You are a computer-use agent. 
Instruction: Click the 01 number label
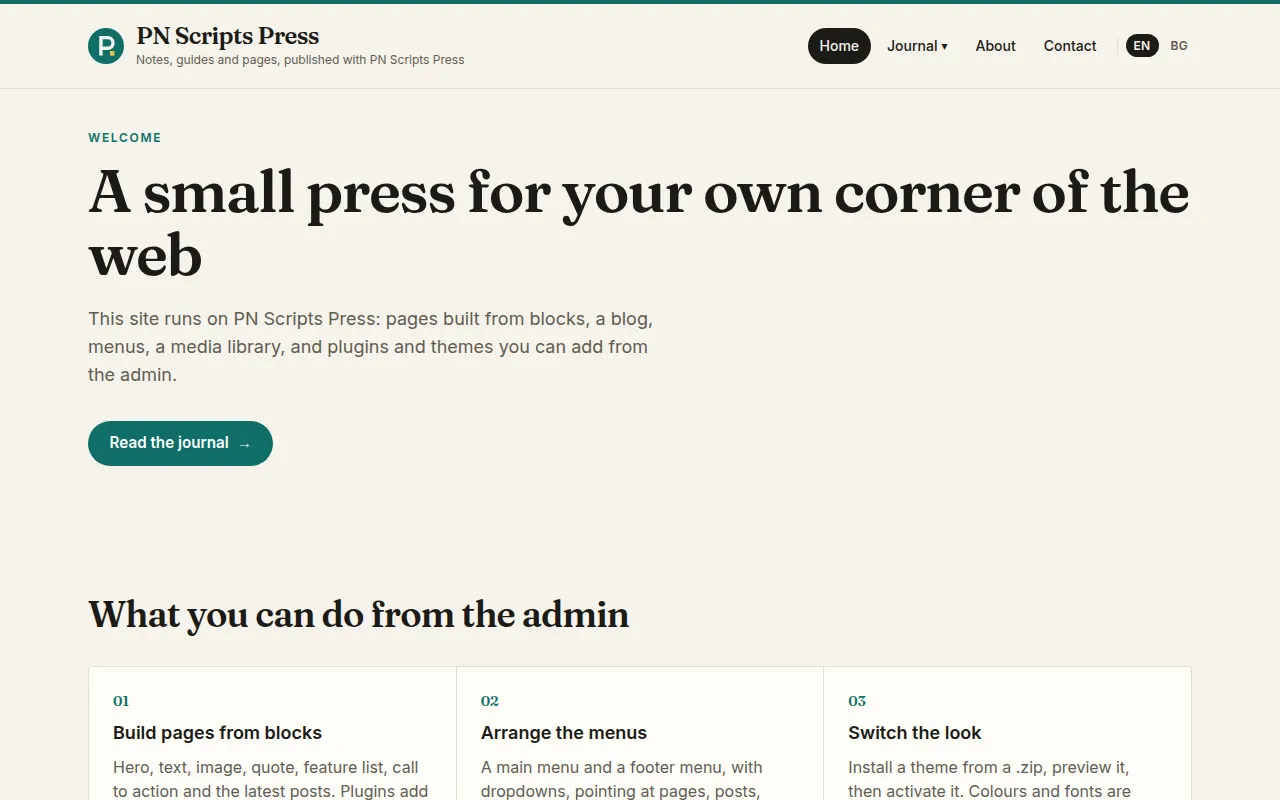point(121,701)
